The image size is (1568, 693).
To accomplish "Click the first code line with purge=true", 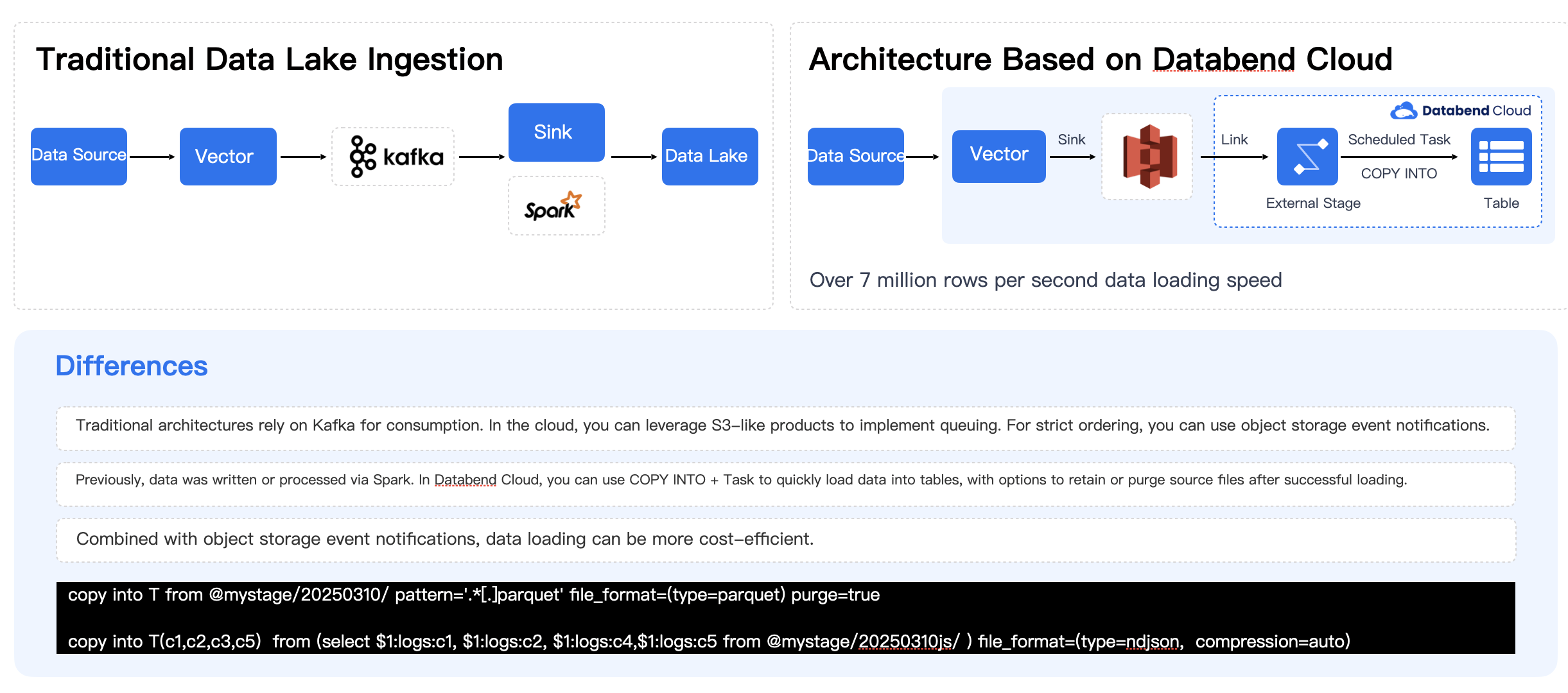I will [x=474, y=595].
